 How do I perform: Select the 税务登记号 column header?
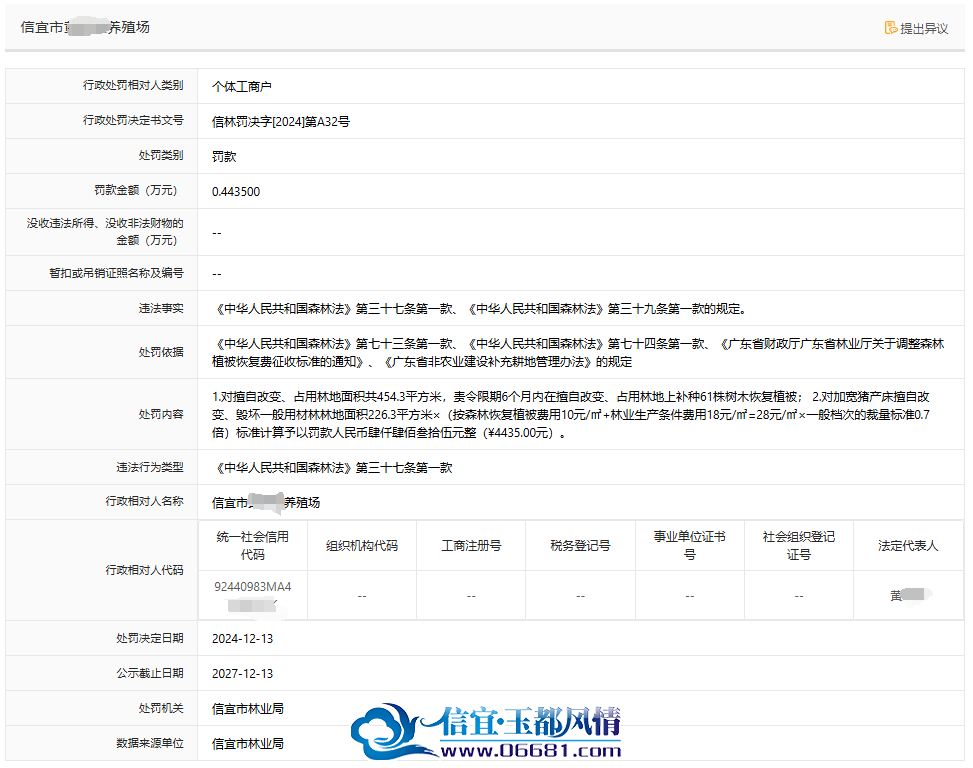580,546
